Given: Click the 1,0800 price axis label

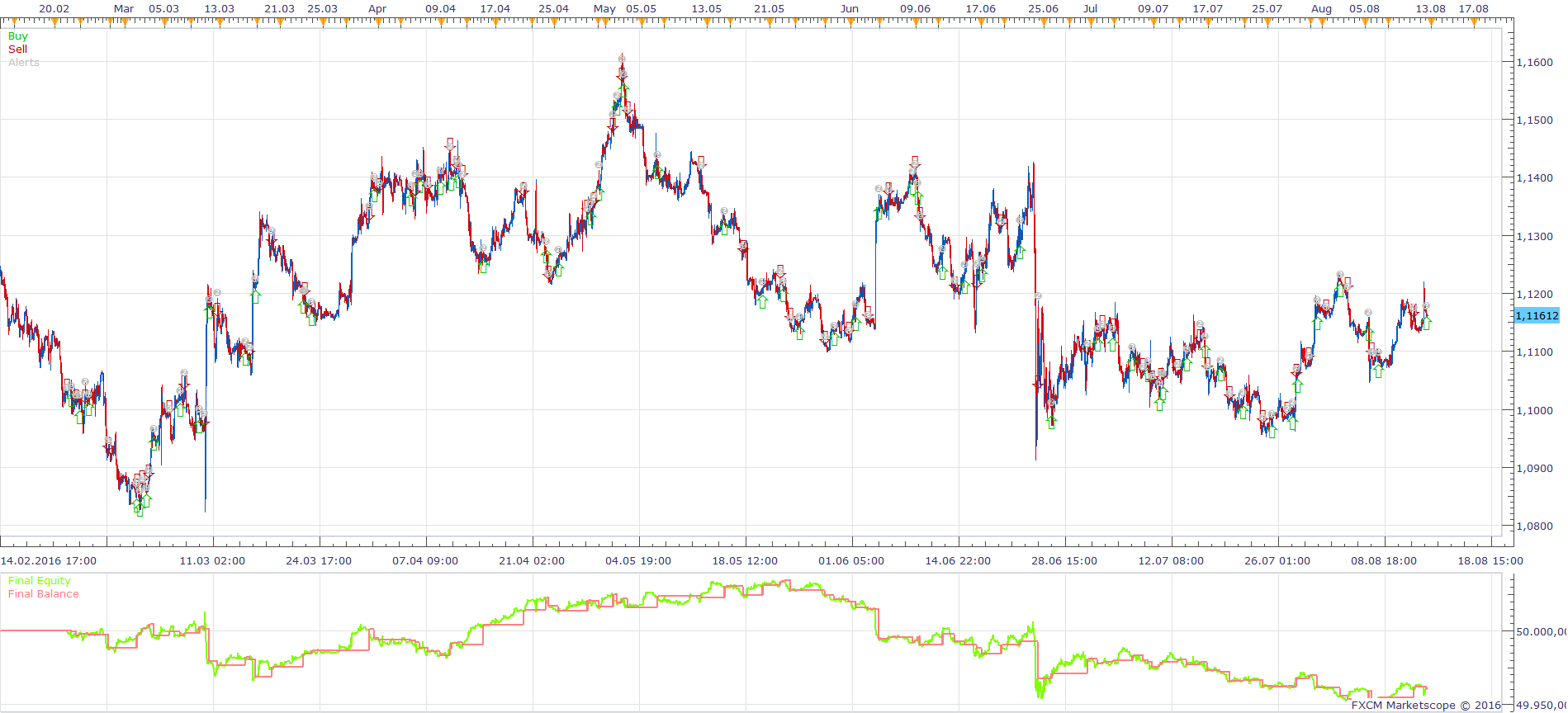Looking at the screenshot, I should 1535,526.
